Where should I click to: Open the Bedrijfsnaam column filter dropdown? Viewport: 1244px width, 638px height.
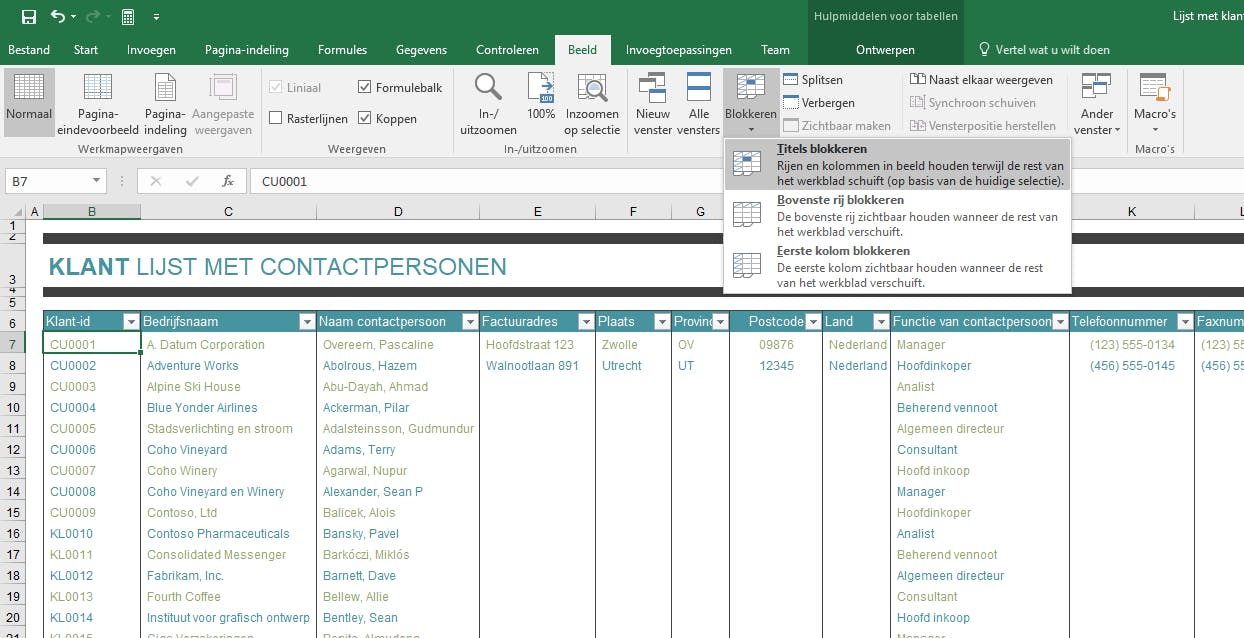click(306, 322)
